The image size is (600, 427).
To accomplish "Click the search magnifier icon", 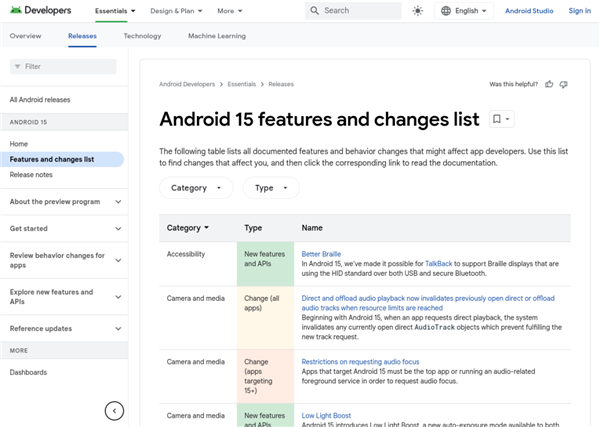I will pos(314,11).
